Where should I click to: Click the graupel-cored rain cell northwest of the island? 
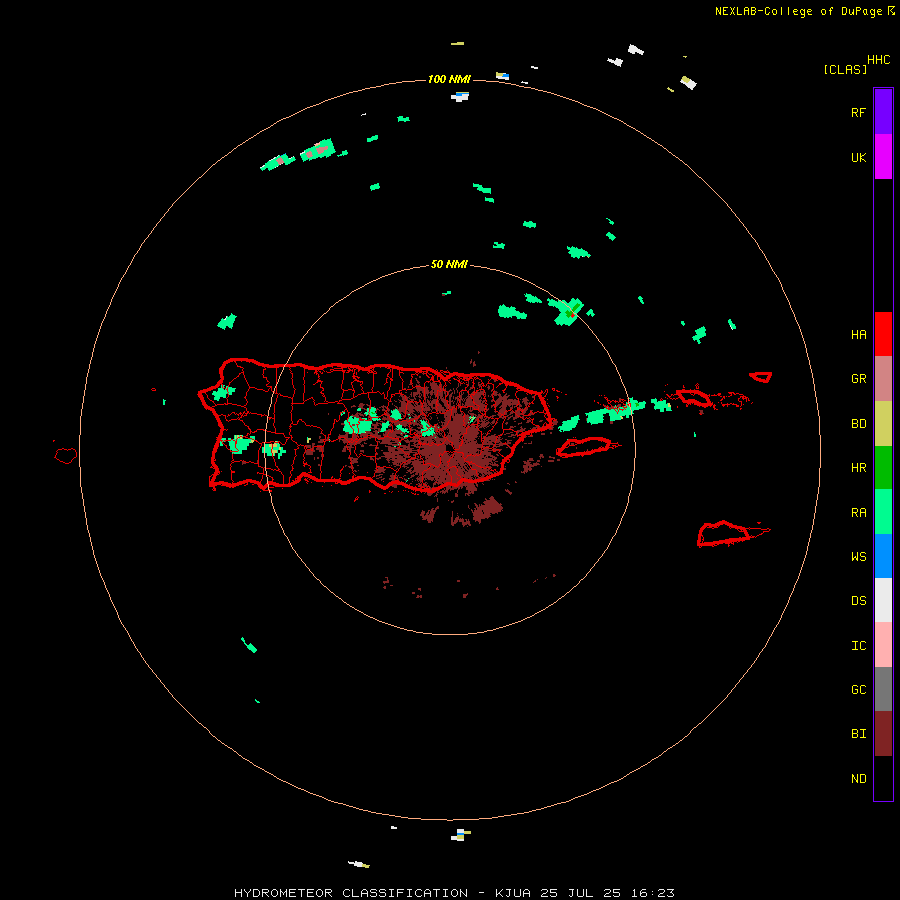[x=318, y=150]
